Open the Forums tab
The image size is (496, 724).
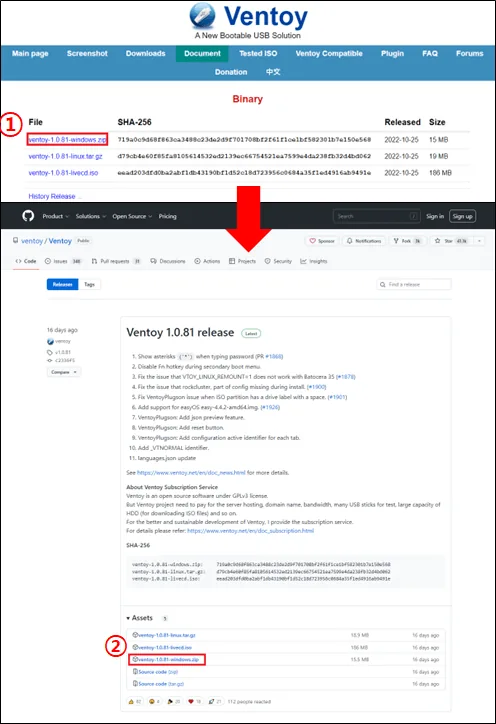click(x=470, y=54)
